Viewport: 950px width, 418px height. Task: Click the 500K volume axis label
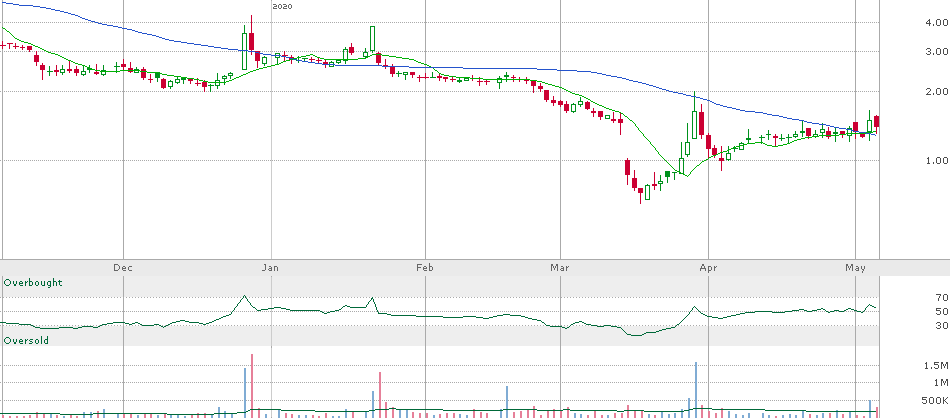936,401
